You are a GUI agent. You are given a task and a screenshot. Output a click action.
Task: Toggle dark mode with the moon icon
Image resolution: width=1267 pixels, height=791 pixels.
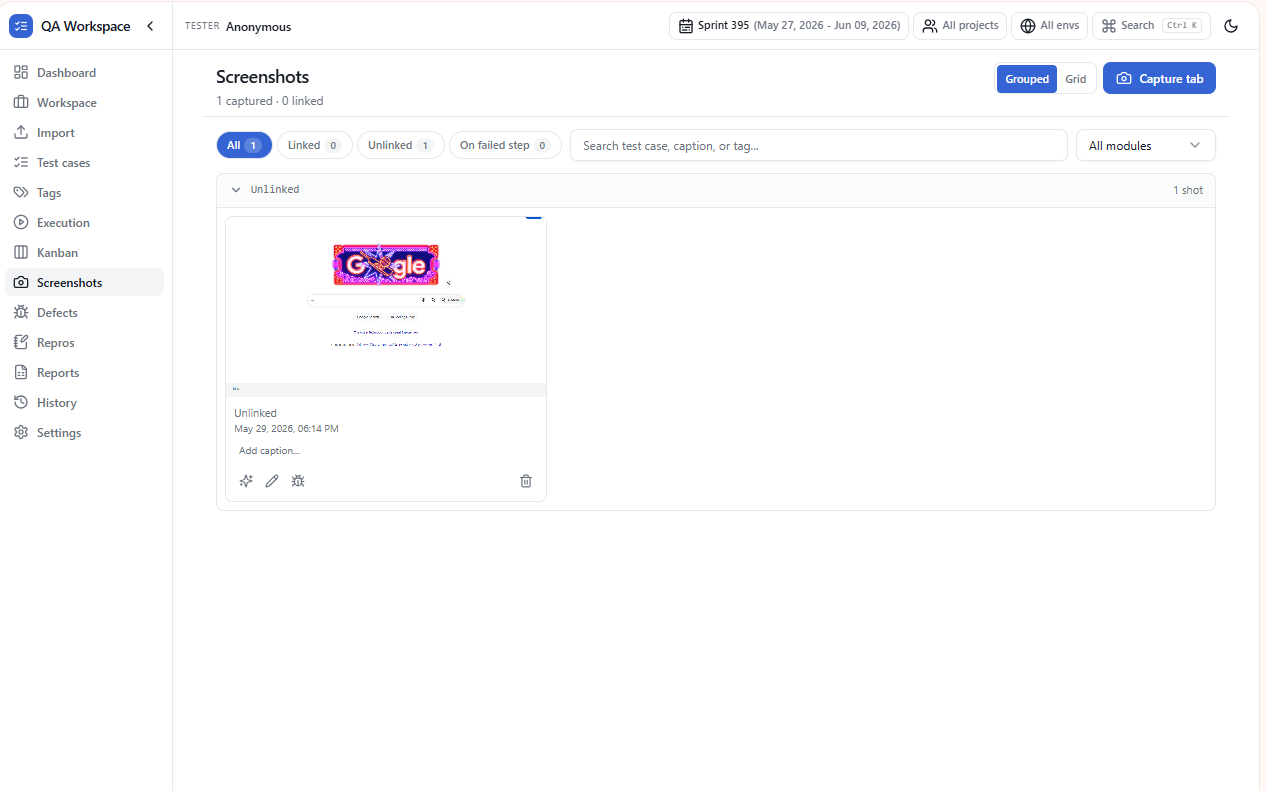[1231, 26]
